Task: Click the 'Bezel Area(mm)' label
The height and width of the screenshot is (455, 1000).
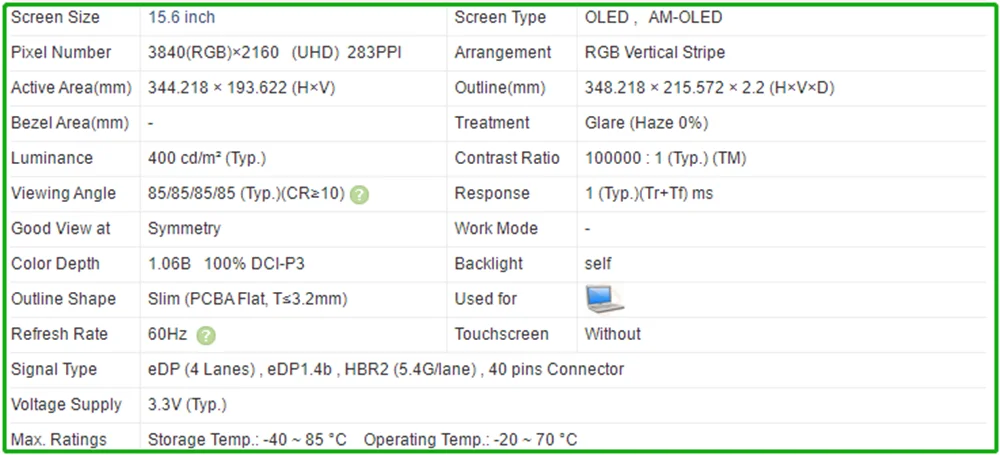Action: coord(70,123)
